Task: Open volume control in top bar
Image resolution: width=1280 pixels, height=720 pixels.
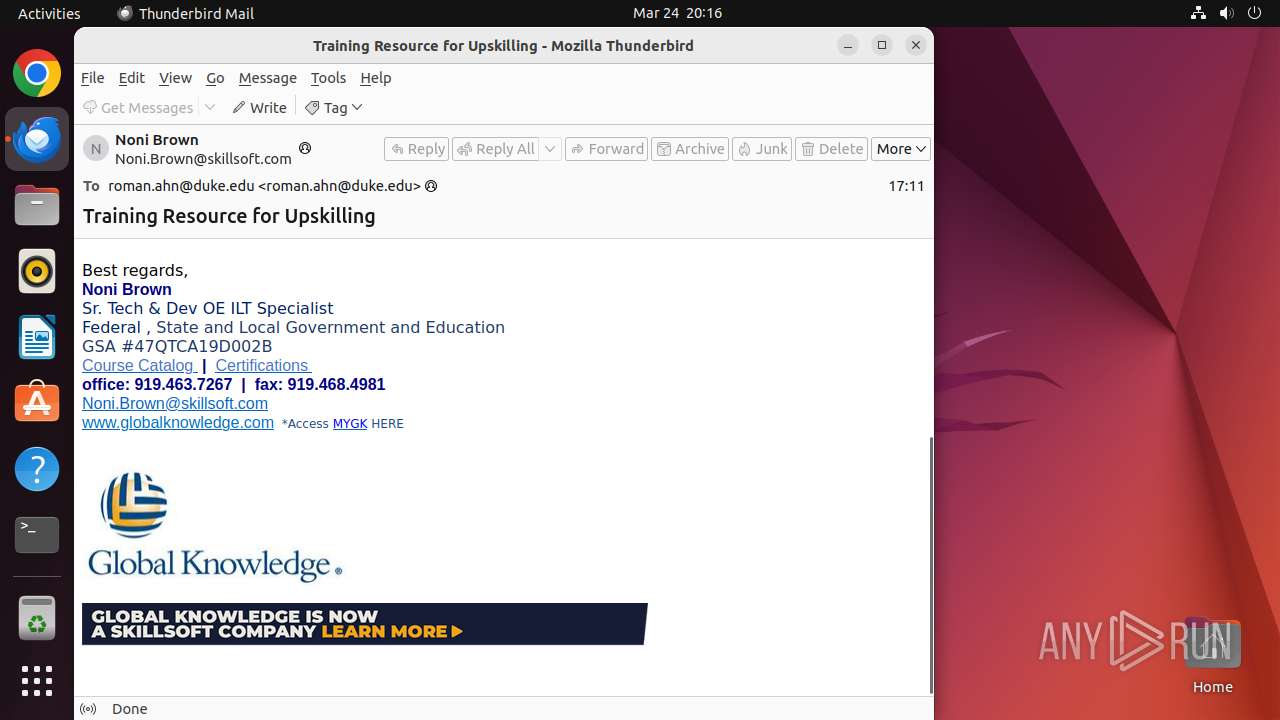Action: click(x=1226, y=13)
